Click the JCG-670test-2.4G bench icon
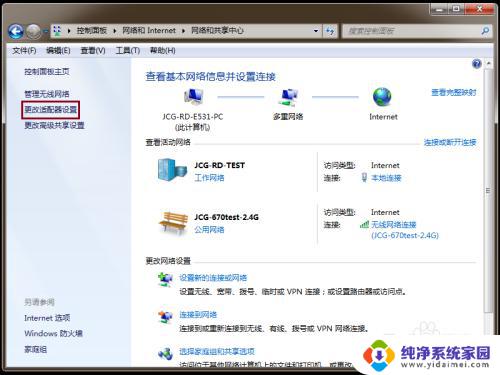The image size is (500, 375). tap(173, 223)
